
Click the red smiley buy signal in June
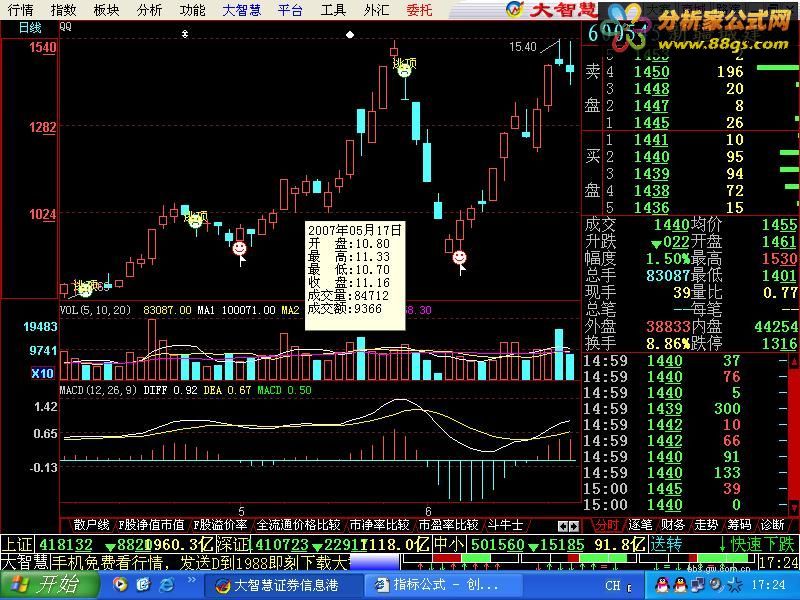[459, 257]
